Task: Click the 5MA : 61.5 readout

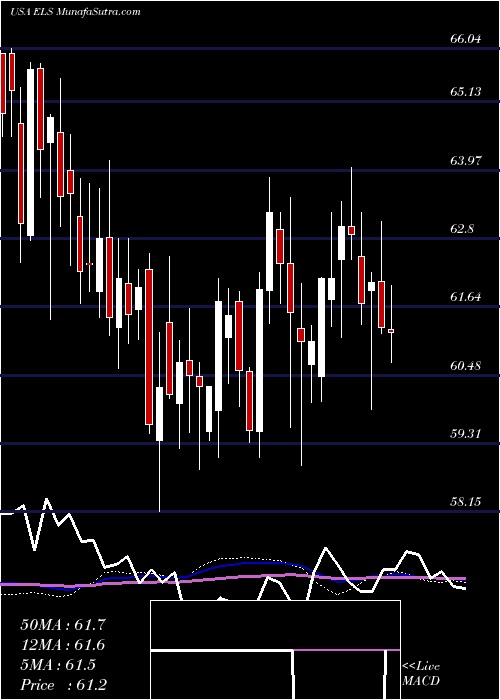Action: click(58, 665)
